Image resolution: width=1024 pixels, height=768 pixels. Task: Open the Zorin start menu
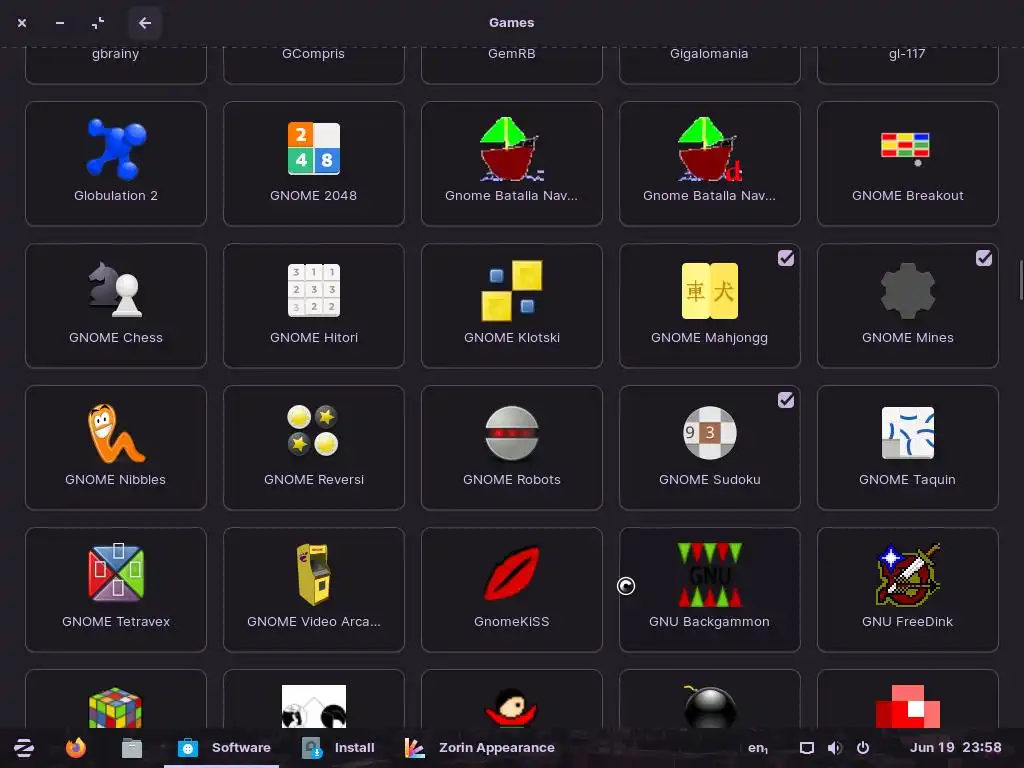[x=24, y=748]
